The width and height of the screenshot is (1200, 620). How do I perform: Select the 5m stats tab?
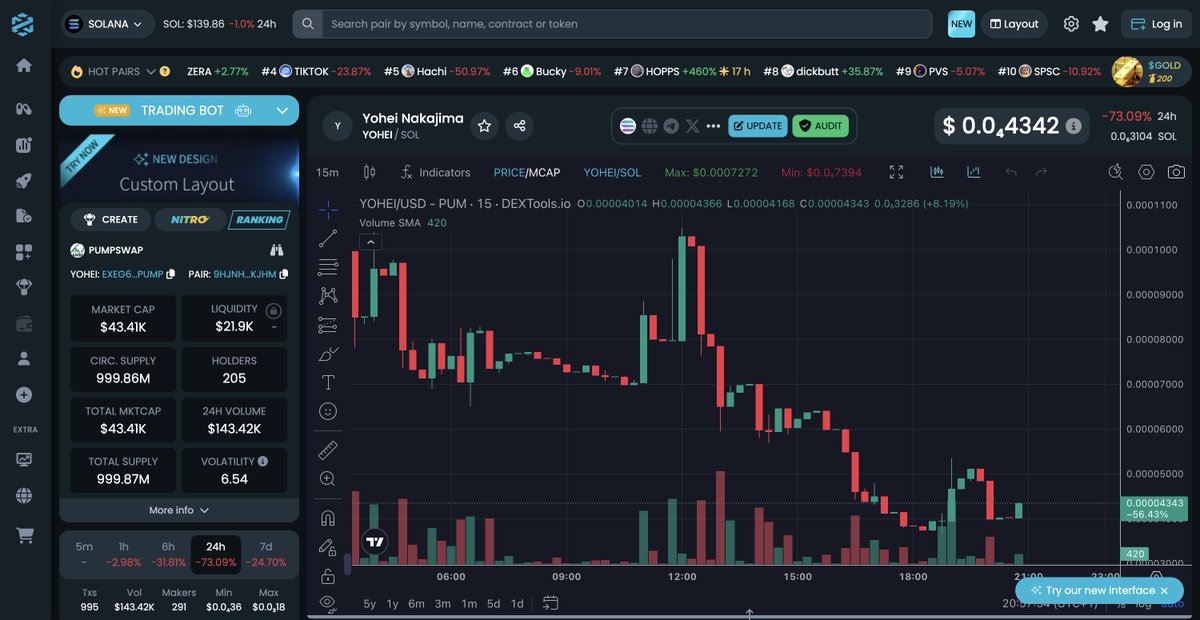point(84,554)
